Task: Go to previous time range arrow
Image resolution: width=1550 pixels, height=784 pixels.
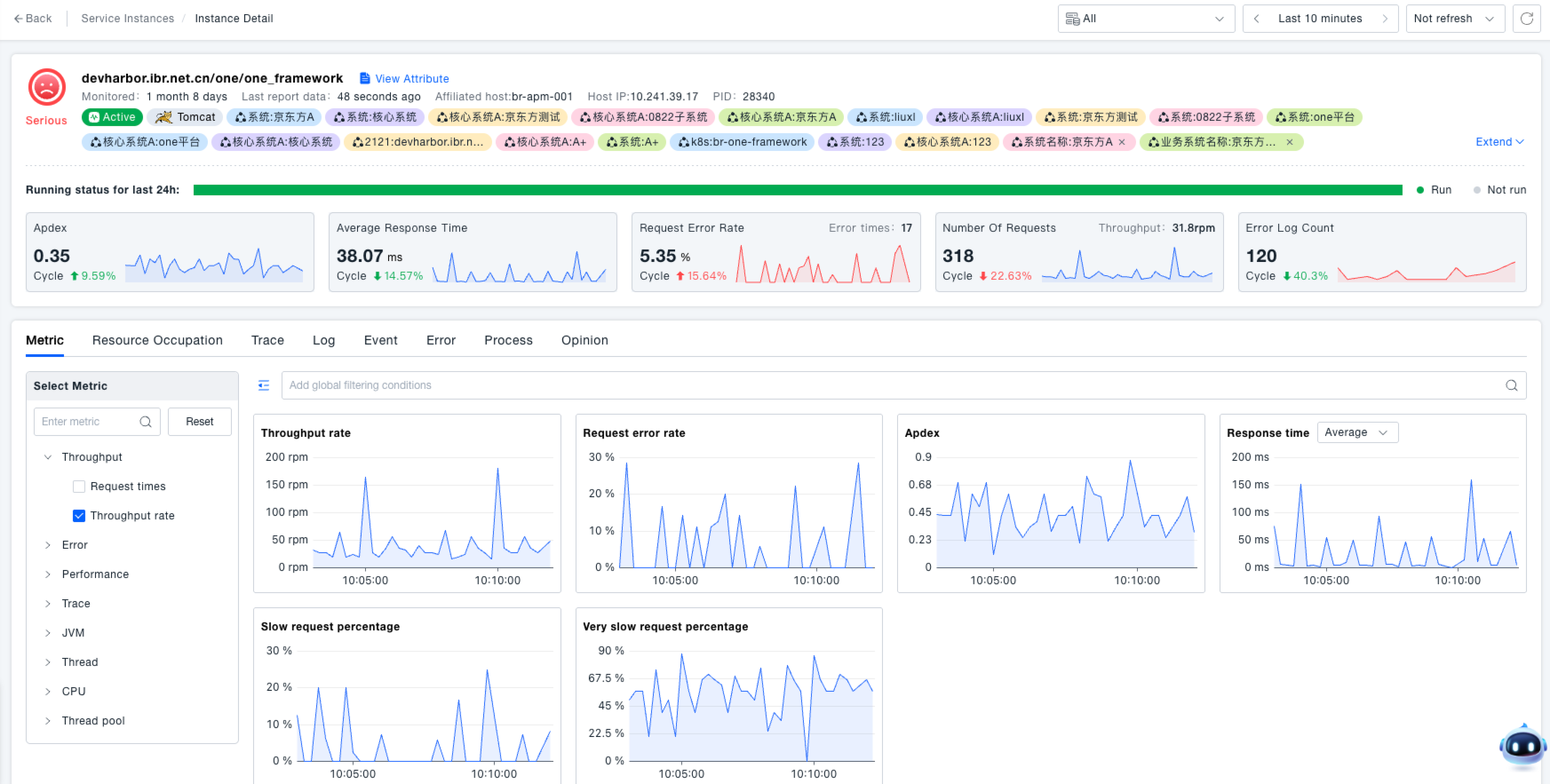Action: pos(1256,19)
